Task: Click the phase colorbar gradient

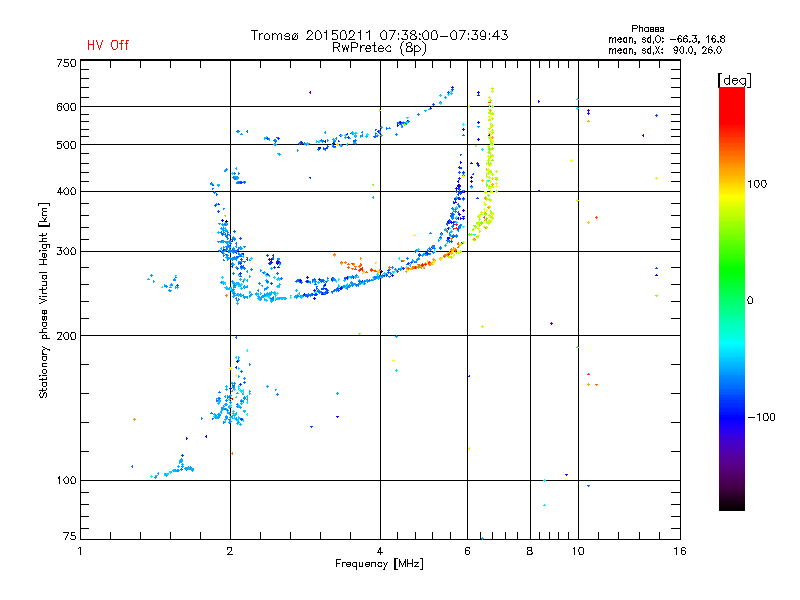Action: (x=732, y=298)
